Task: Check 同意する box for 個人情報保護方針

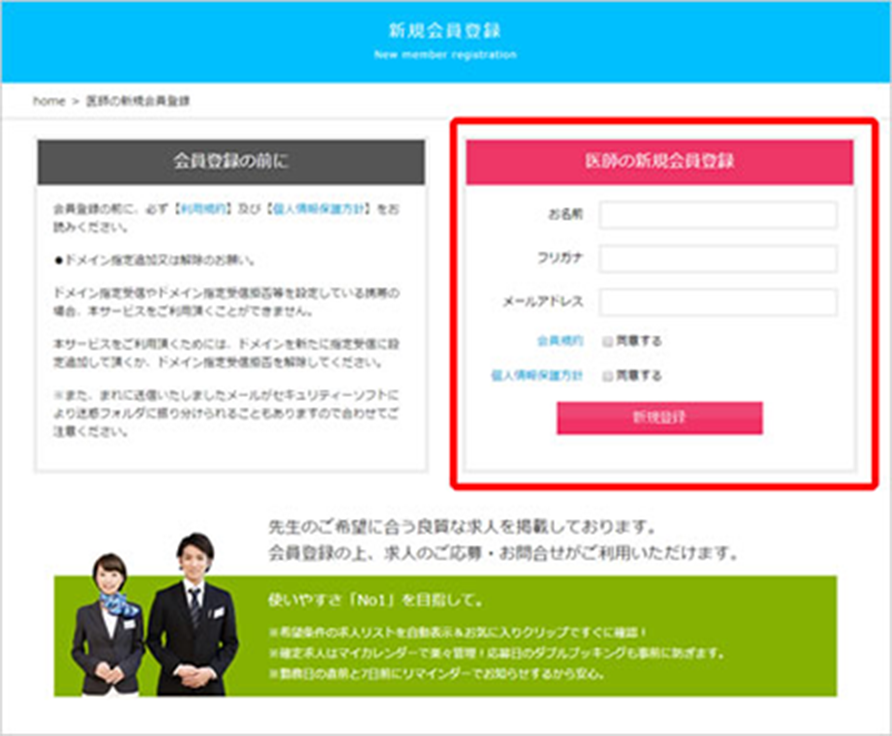Action: tap(607, 377)
